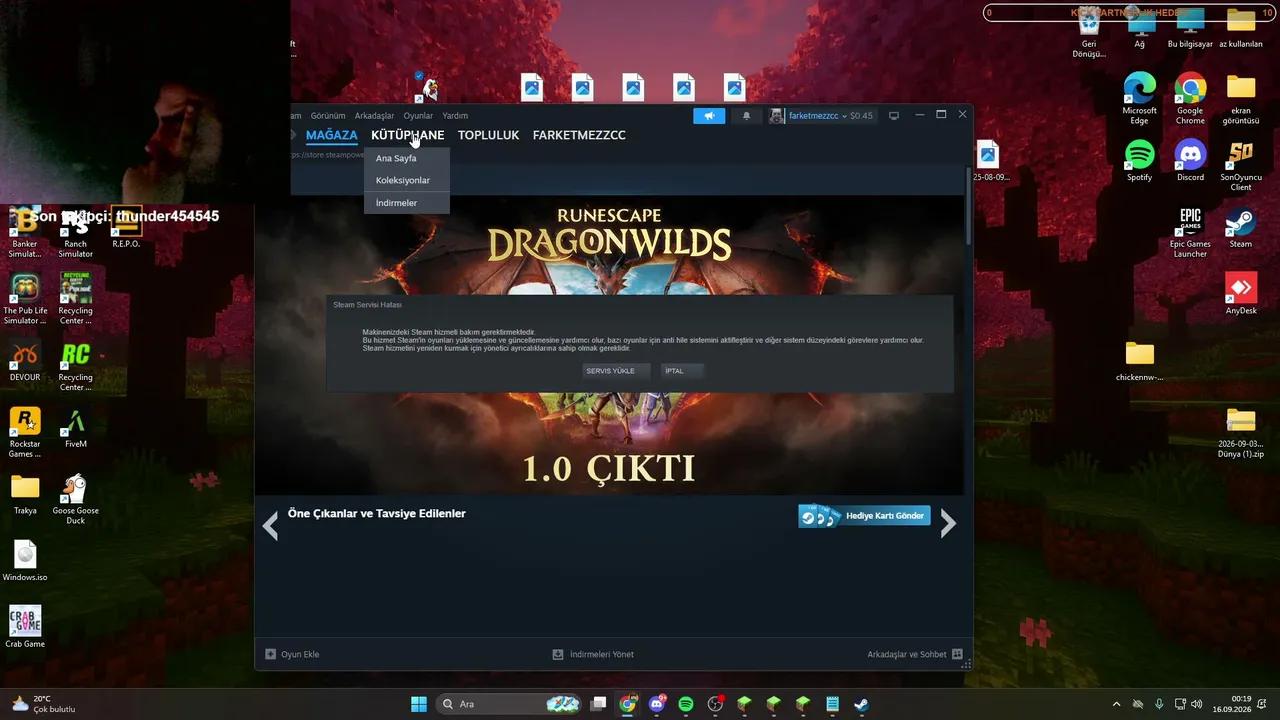Click the Steam announcements megaphone button
Screen dimensions: 1280x720
(x=709, y=116)
